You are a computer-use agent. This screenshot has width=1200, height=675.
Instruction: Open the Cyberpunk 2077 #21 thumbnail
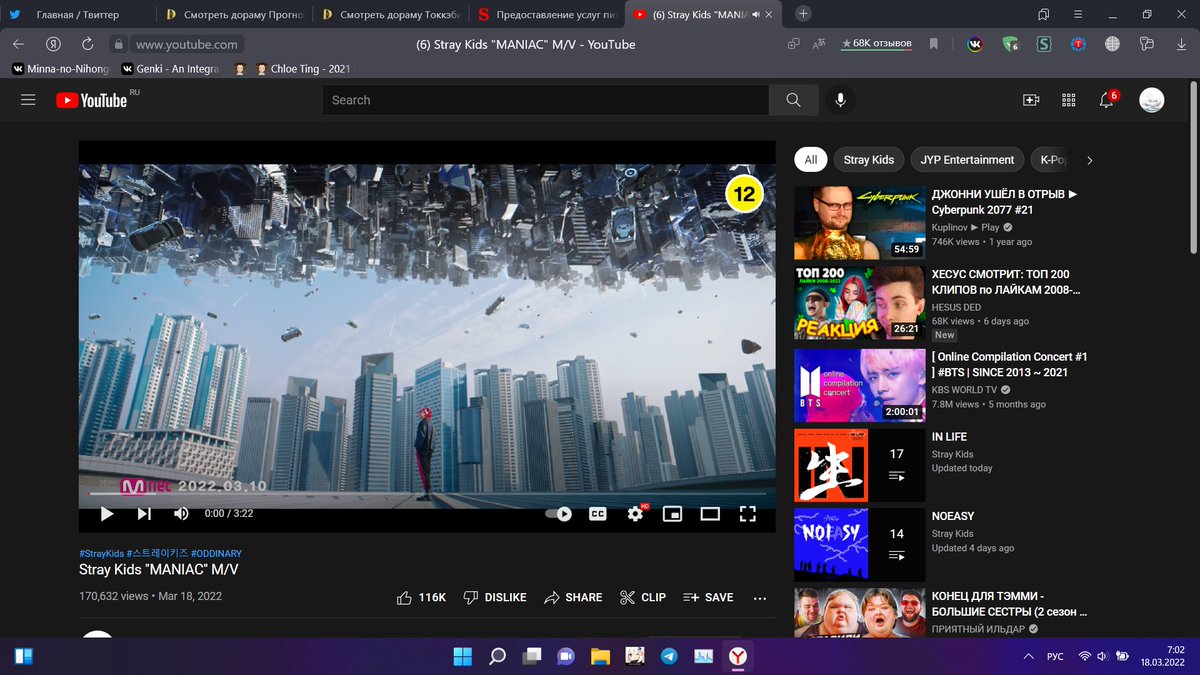[x=859, y=223]
